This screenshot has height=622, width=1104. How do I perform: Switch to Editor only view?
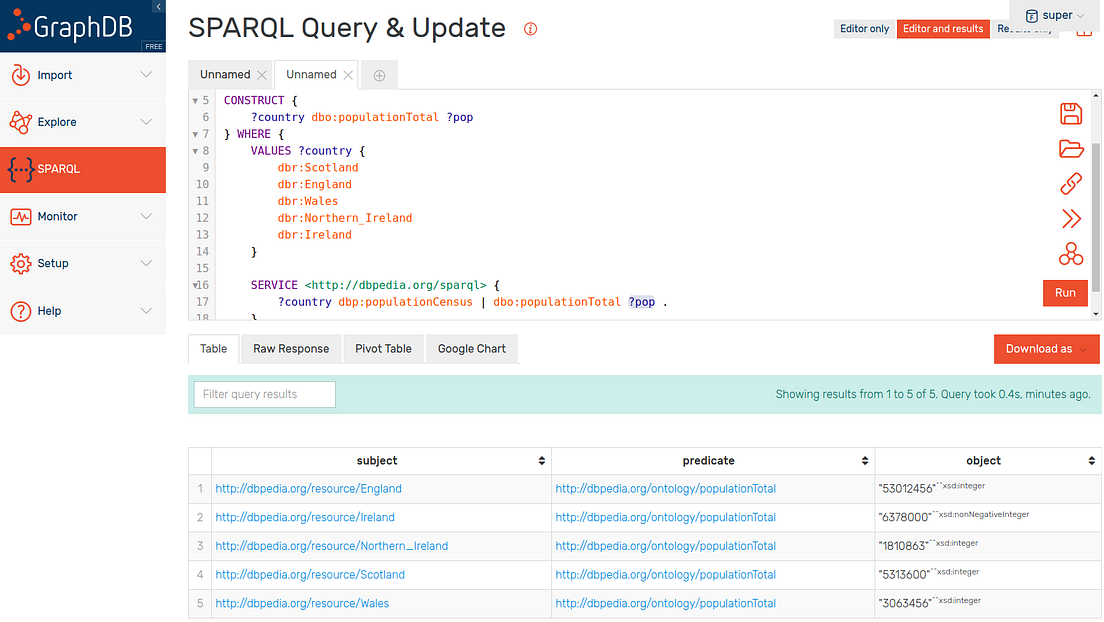coord(864,29)
